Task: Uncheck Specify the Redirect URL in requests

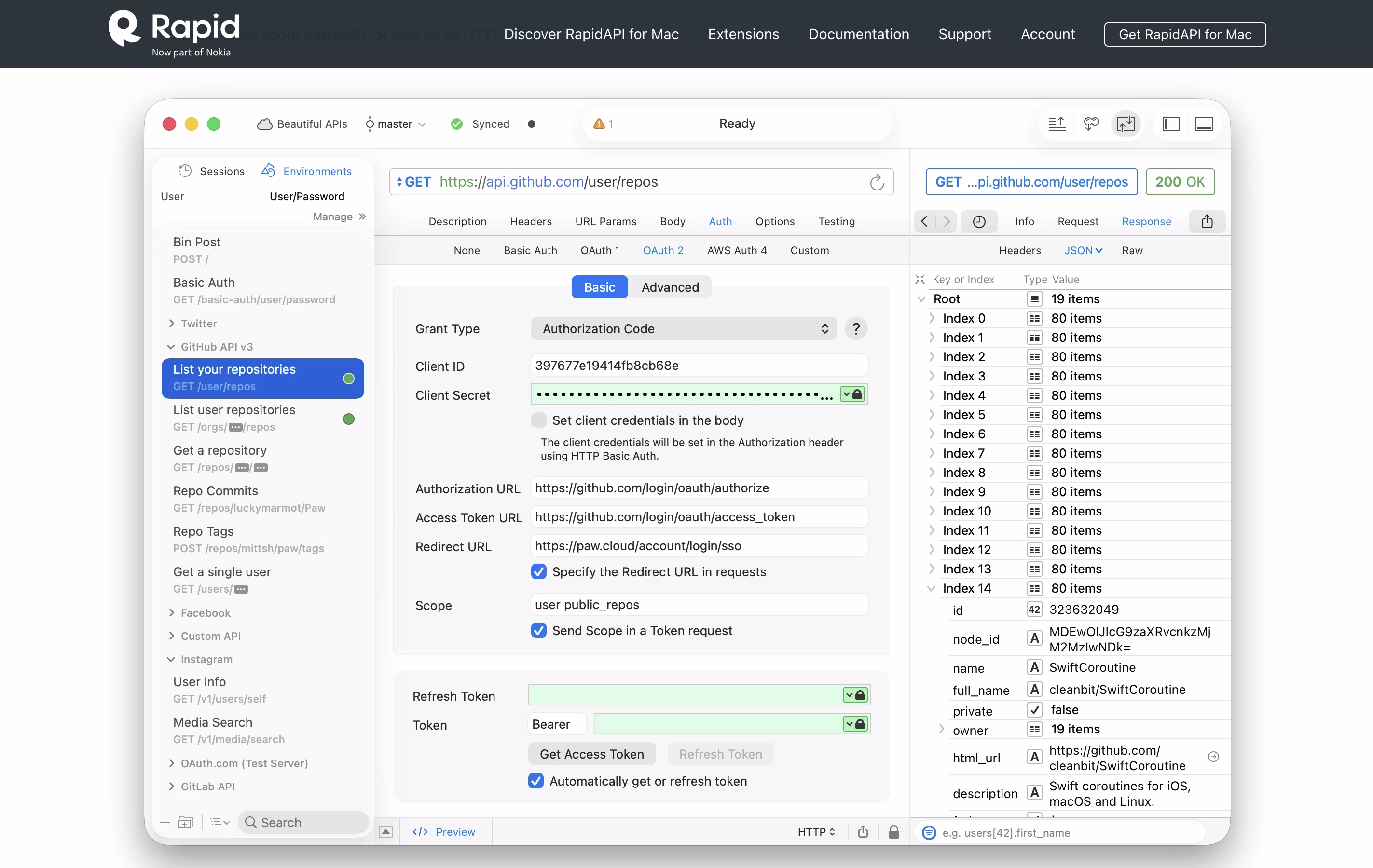Action: [x=538, y=571]
